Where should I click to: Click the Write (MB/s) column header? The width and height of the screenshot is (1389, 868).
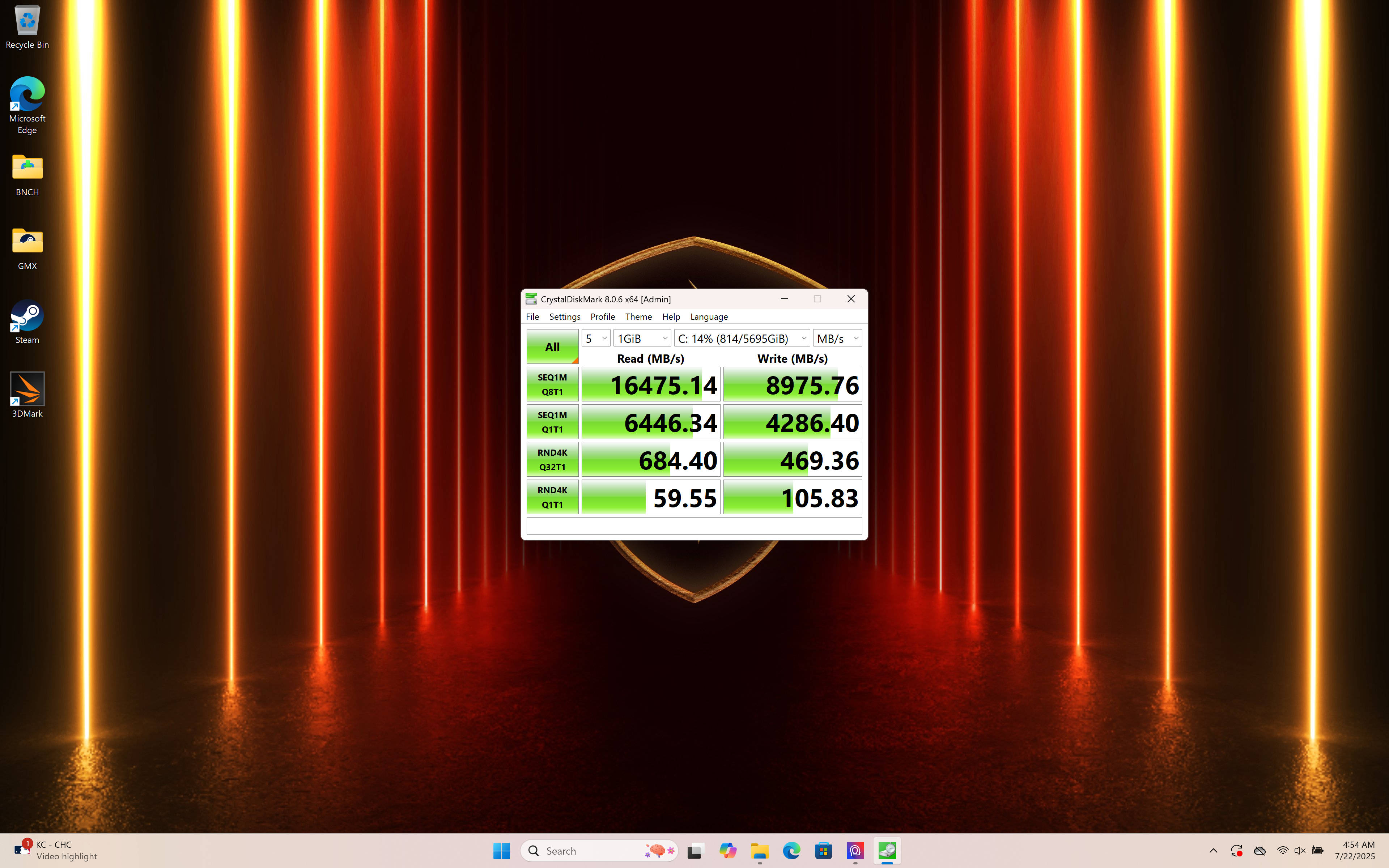pyautogui.click(x=793, y=359)
